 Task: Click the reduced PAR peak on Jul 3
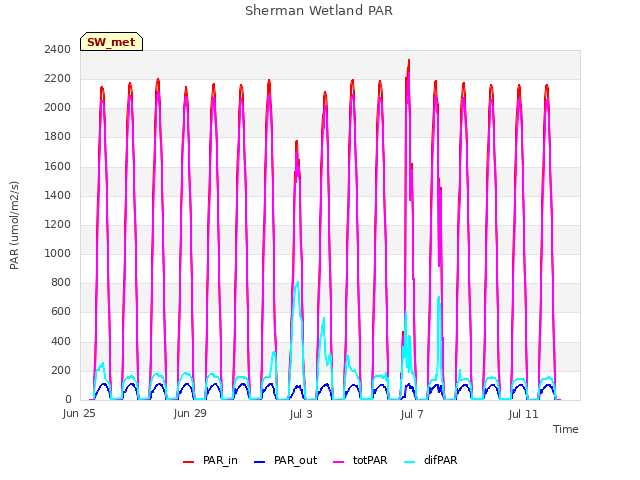[x=297, y=142]
